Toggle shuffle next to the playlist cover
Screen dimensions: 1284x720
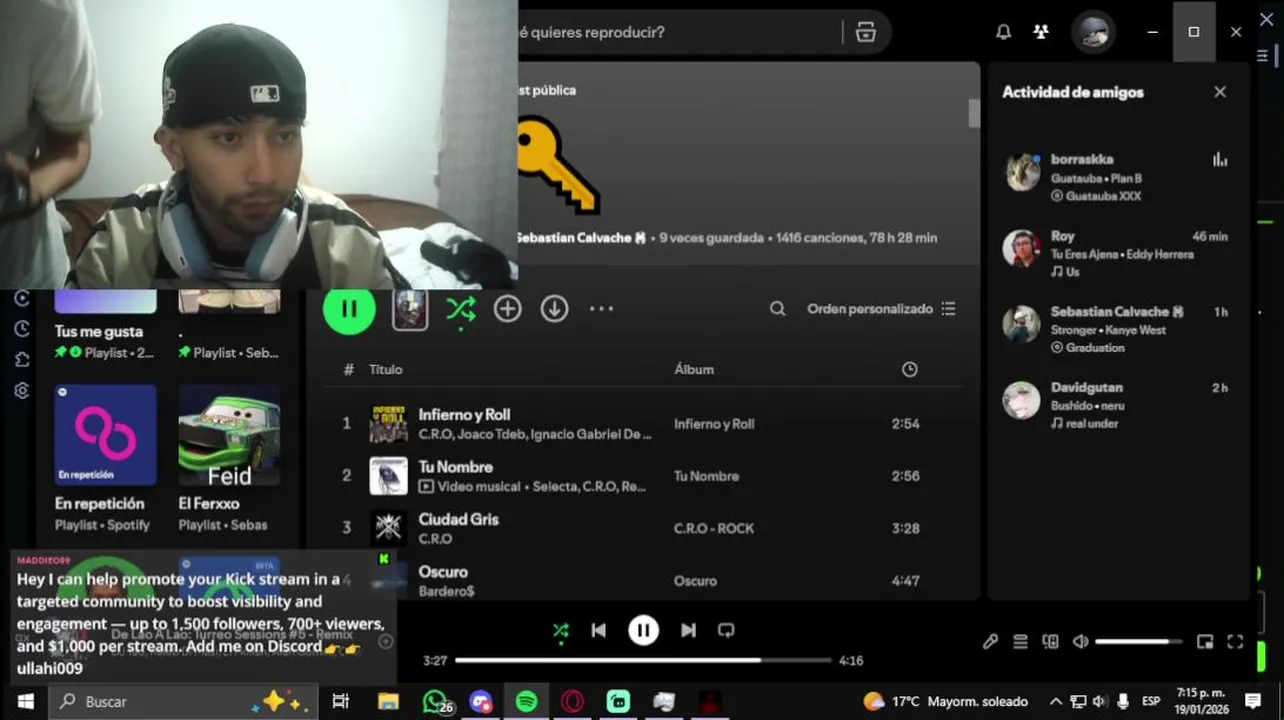[x=461, y=309]
